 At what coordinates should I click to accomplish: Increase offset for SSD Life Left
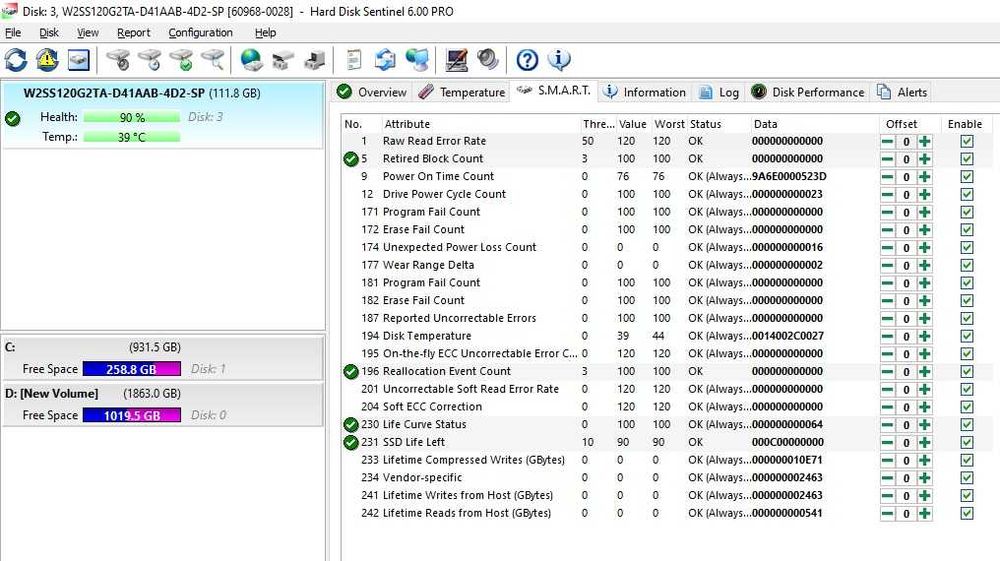point(925,442)
